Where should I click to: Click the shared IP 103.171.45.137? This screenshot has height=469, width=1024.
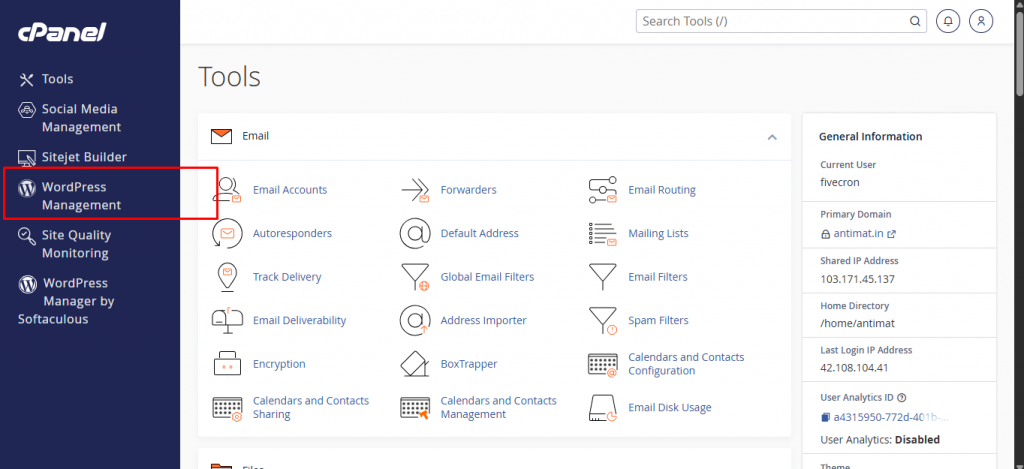(x=857, y=279)
